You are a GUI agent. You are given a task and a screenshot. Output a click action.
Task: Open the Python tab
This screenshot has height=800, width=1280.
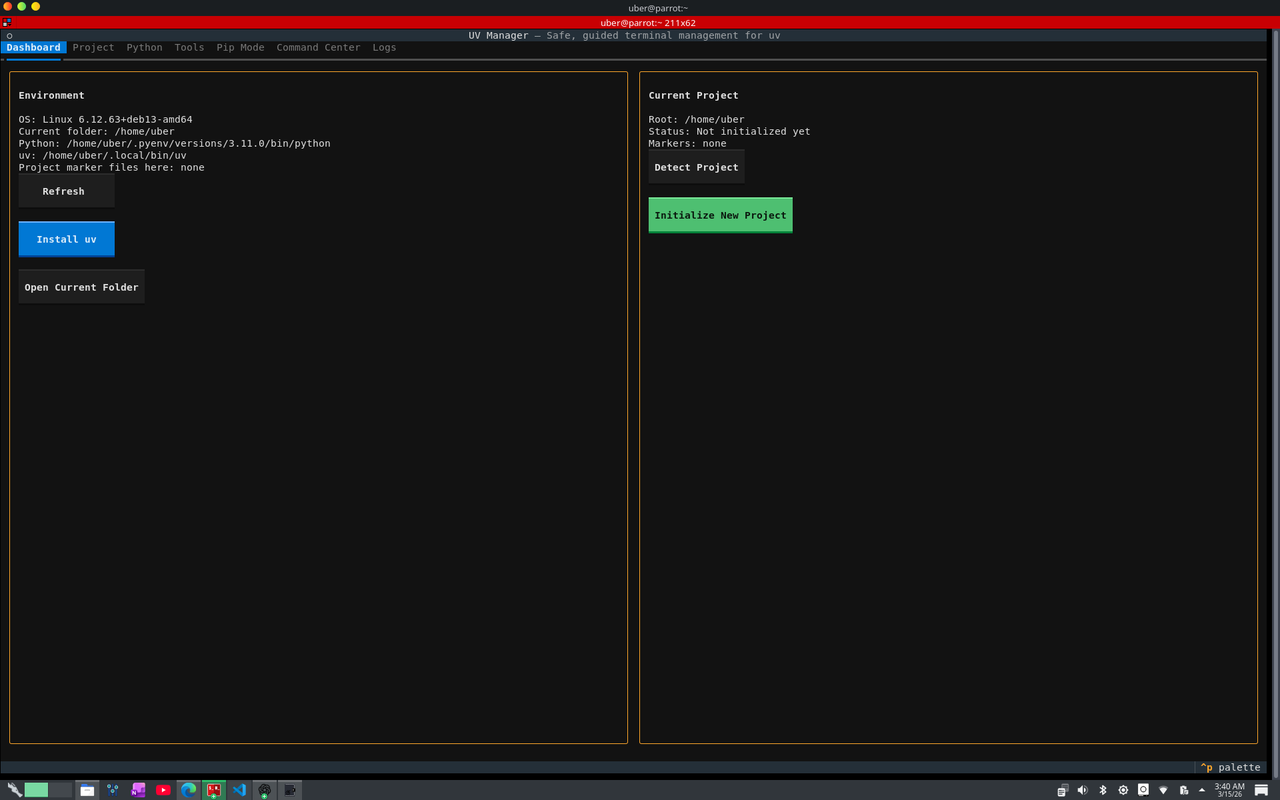pyautogui.click(x=144, y=47)
